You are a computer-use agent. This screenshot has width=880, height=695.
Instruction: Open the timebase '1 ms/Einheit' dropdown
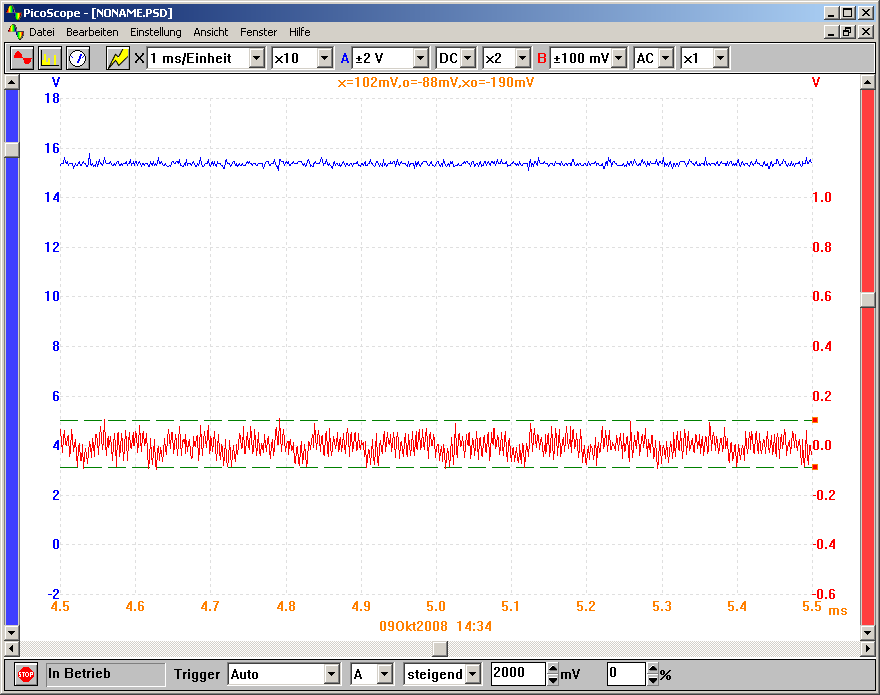pos(256,58)
